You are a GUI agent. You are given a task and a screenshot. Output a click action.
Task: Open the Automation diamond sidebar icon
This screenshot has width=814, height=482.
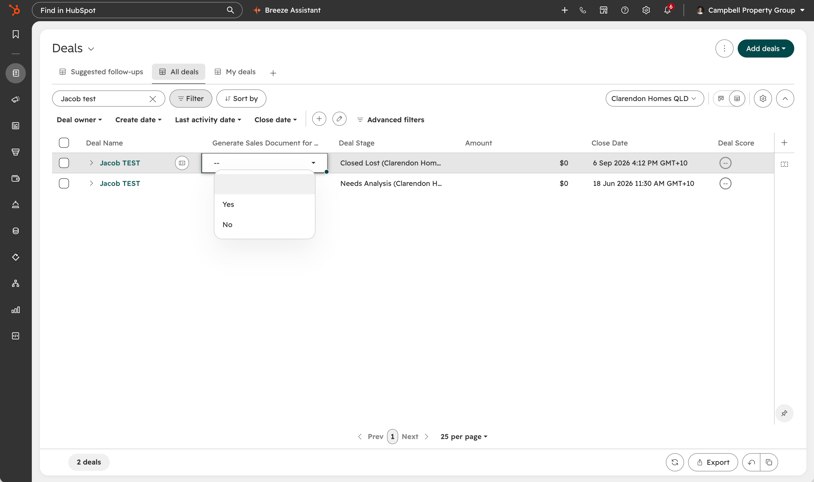[x=16, y=257]
